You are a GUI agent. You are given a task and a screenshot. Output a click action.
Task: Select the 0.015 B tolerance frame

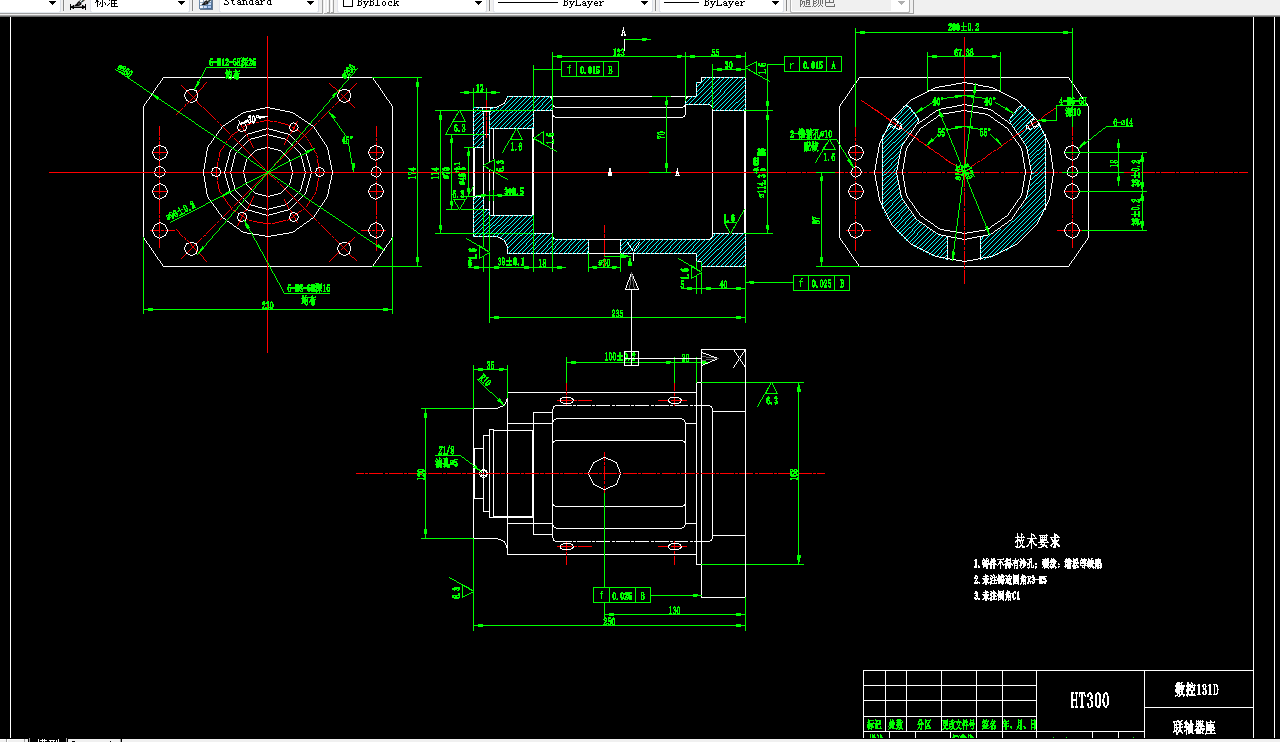(591, 69)
